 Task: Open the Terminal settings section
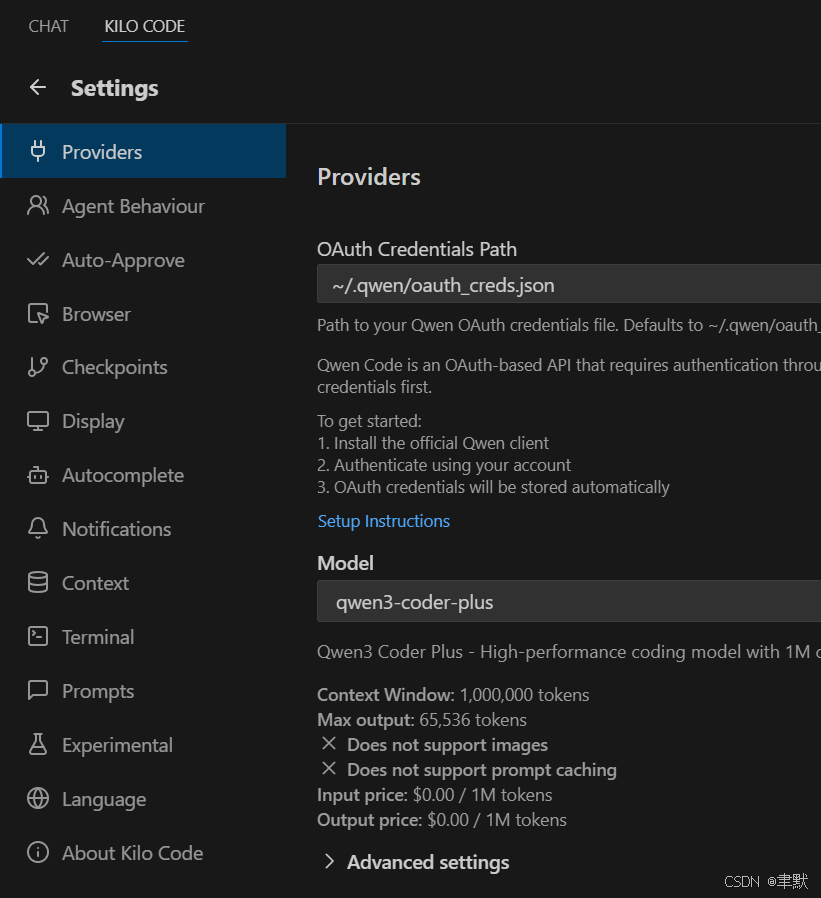[x=97, y=637]
